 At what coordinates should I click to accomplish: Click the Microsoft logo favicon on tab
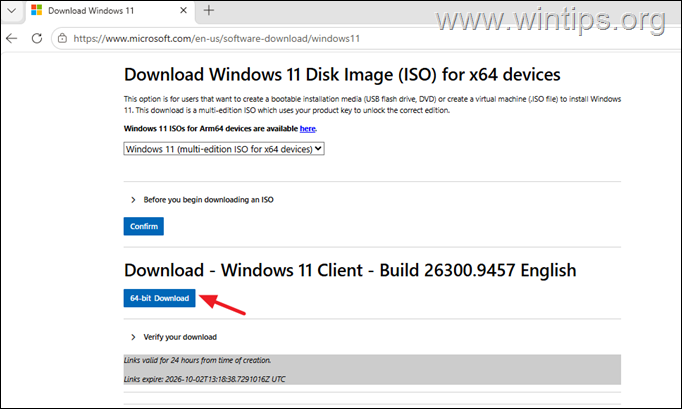tap(37, 10)
